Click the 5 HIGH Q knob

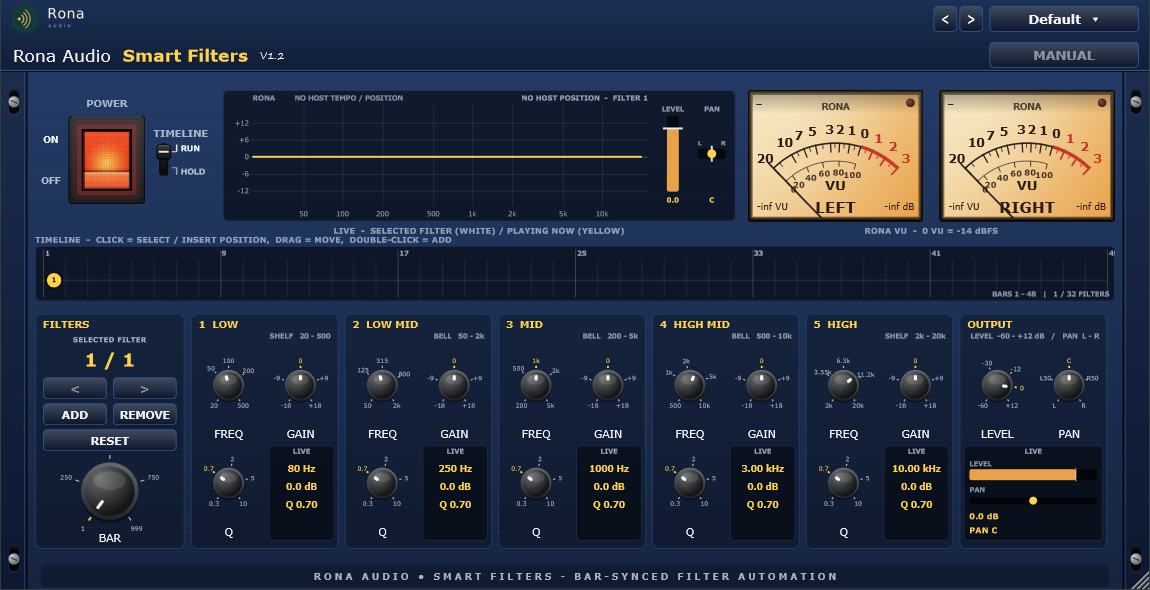[x=843, y=484]
